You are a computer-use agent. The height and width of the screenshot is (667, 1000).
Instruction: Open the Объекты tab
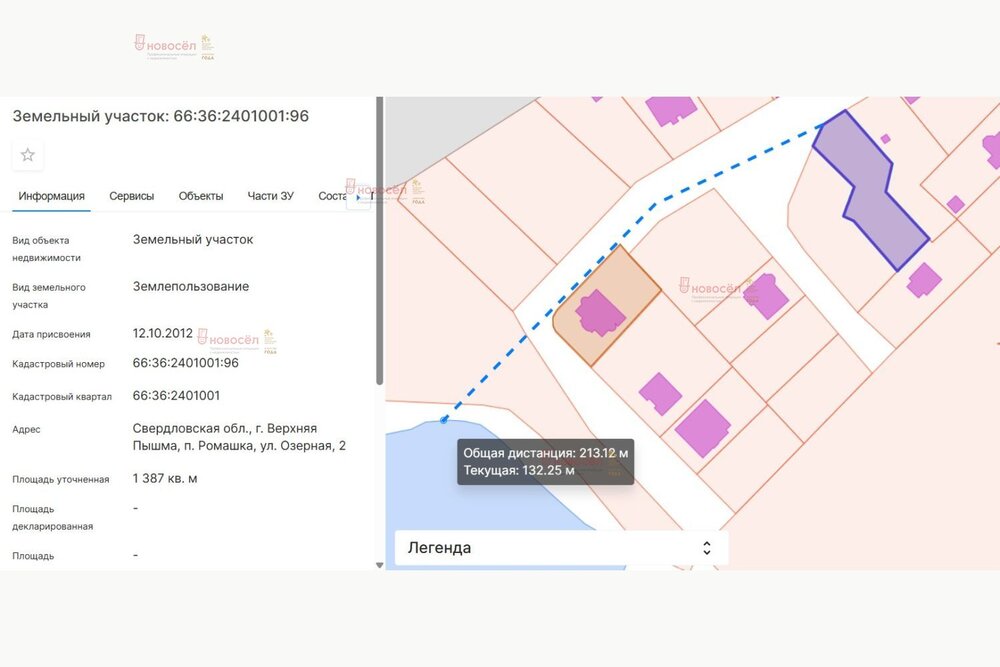pos(201,196)
